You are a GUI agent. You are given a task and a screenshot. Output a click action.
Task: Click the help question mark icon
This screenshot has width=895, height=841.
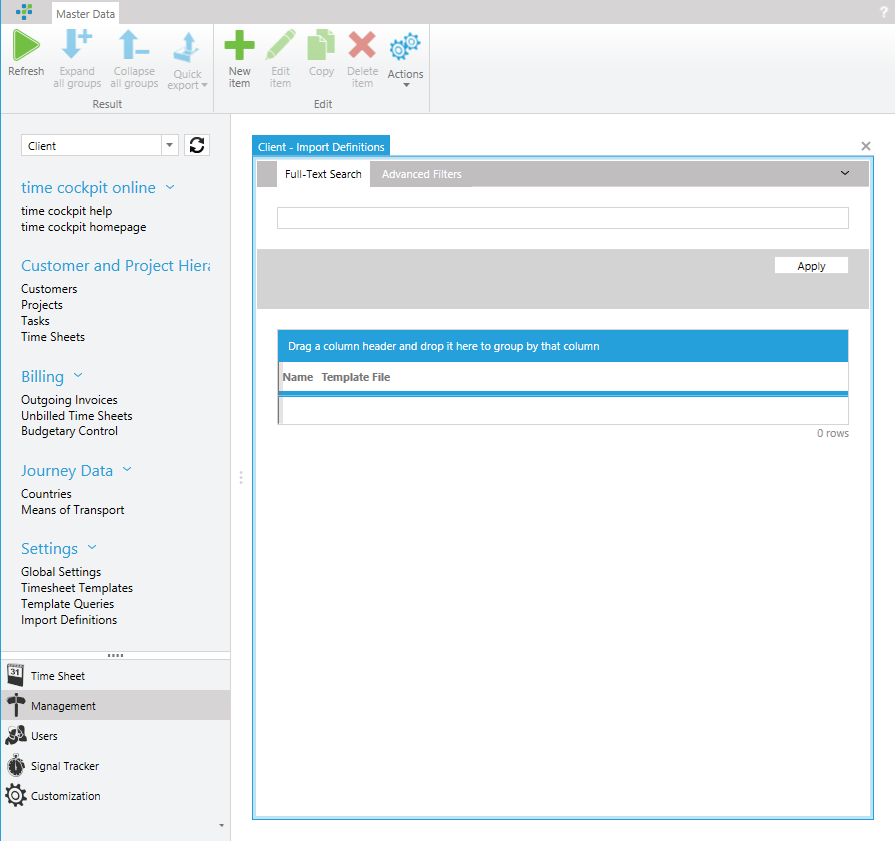coord(884,11)
